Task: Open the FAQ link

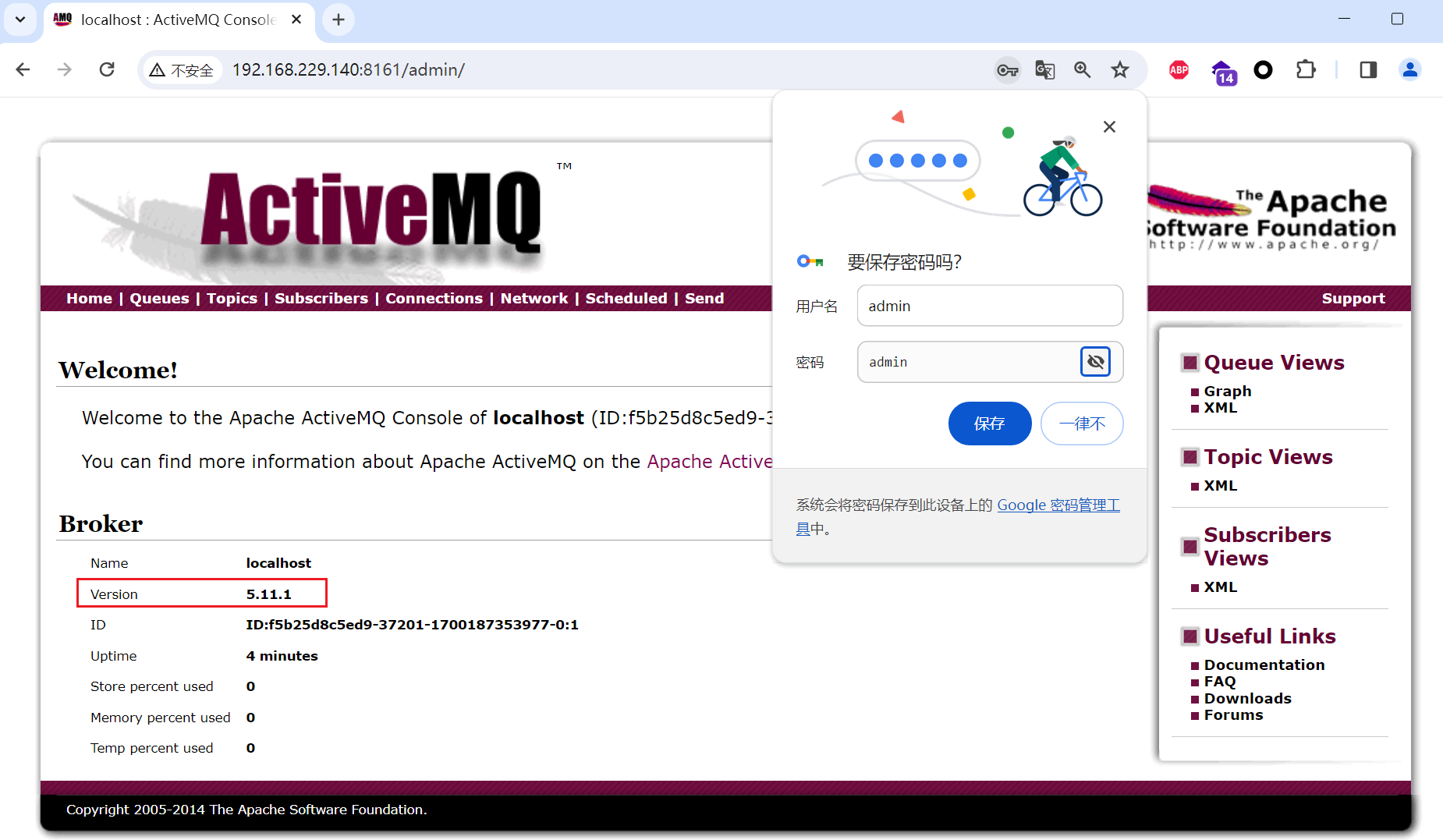Action: tap(1219, 682)
